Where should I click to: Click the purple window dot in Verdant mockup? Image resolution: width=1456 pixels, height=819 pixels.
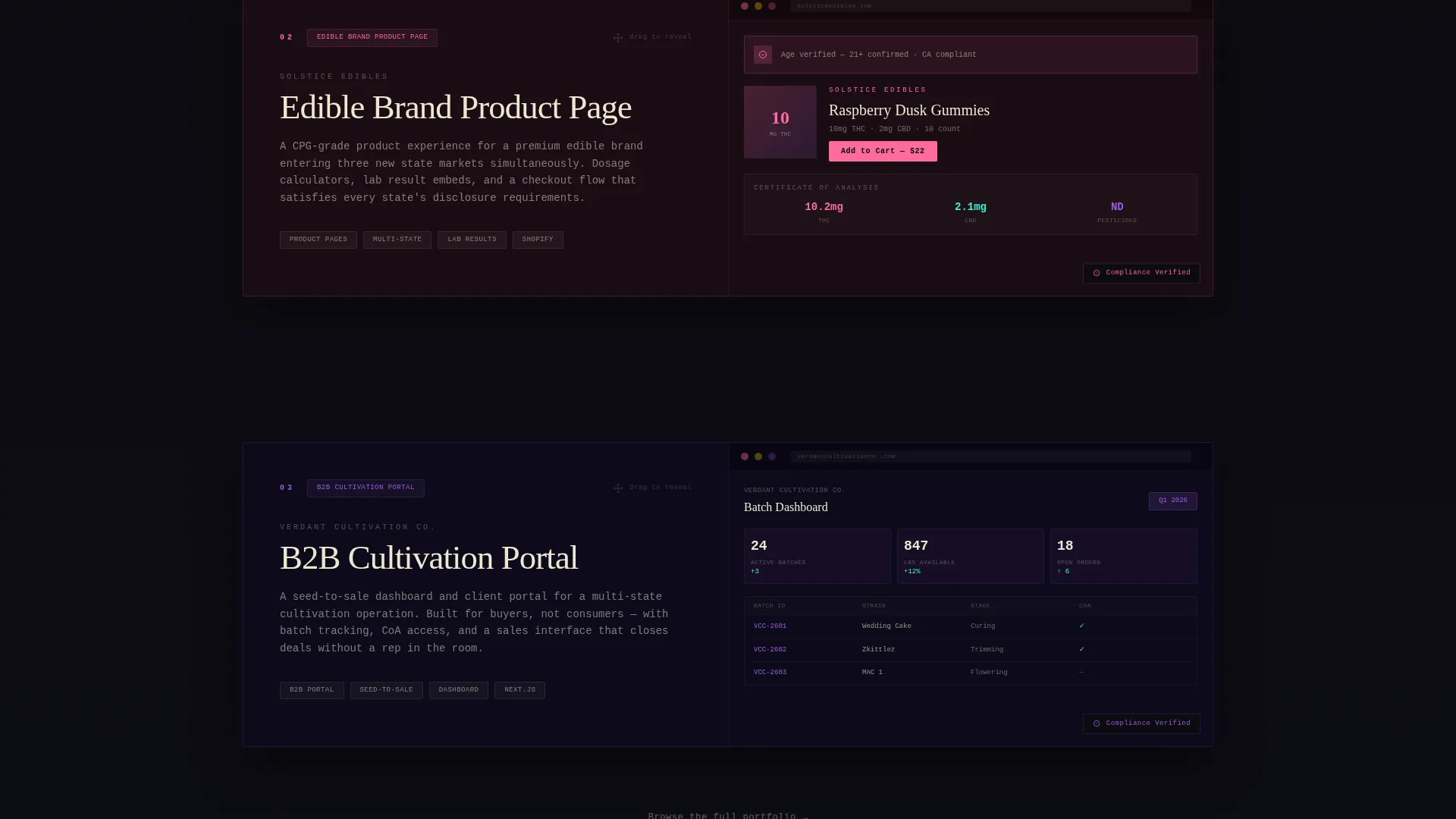[x=772, y=457]
